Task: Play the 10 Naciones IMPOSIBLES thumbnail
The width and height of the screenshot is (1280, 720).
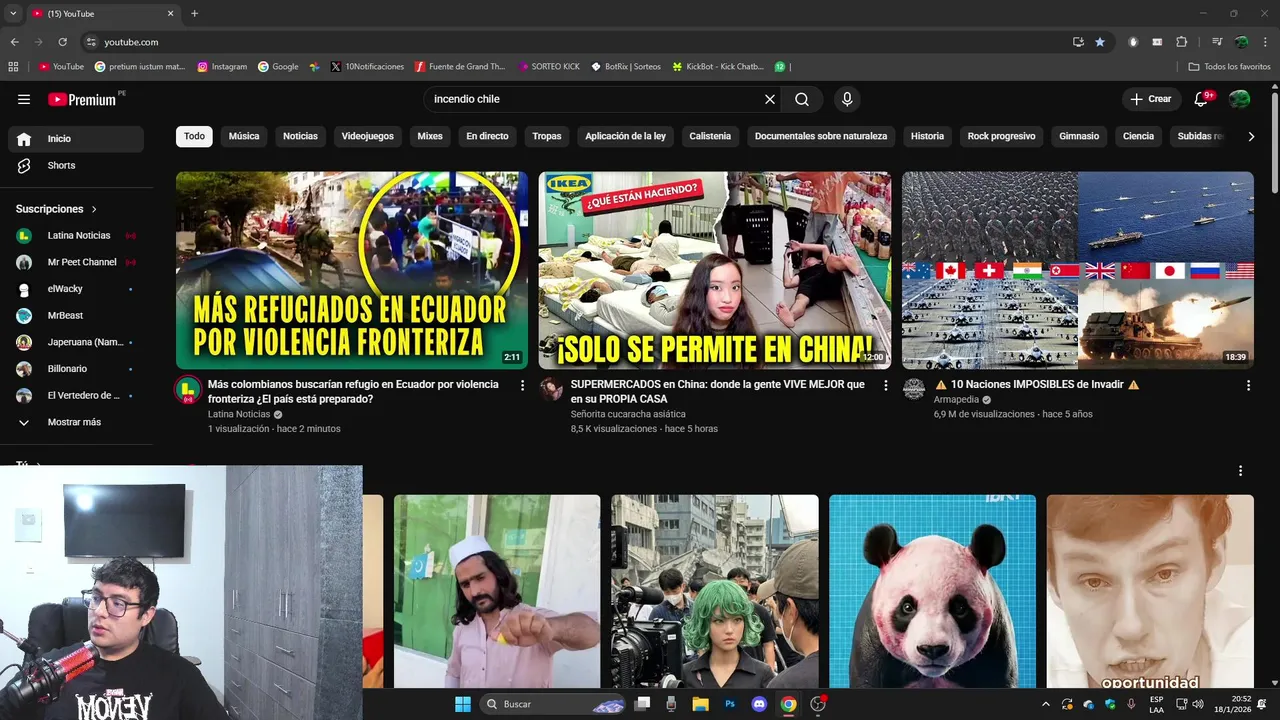Action: click(1078, 270)
